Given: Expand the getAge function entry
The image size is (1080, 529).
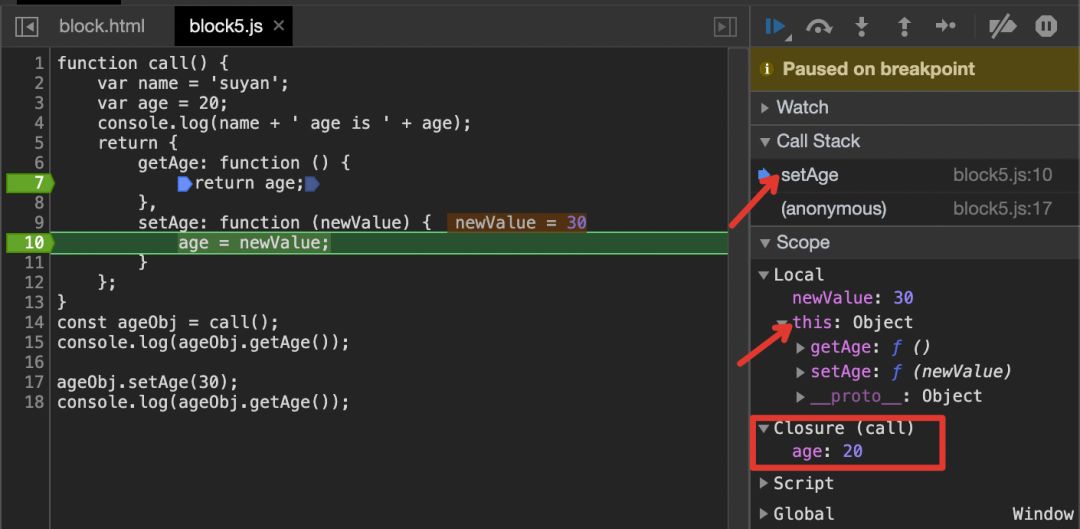Looking at the screenshot, I should click(800, 347).
